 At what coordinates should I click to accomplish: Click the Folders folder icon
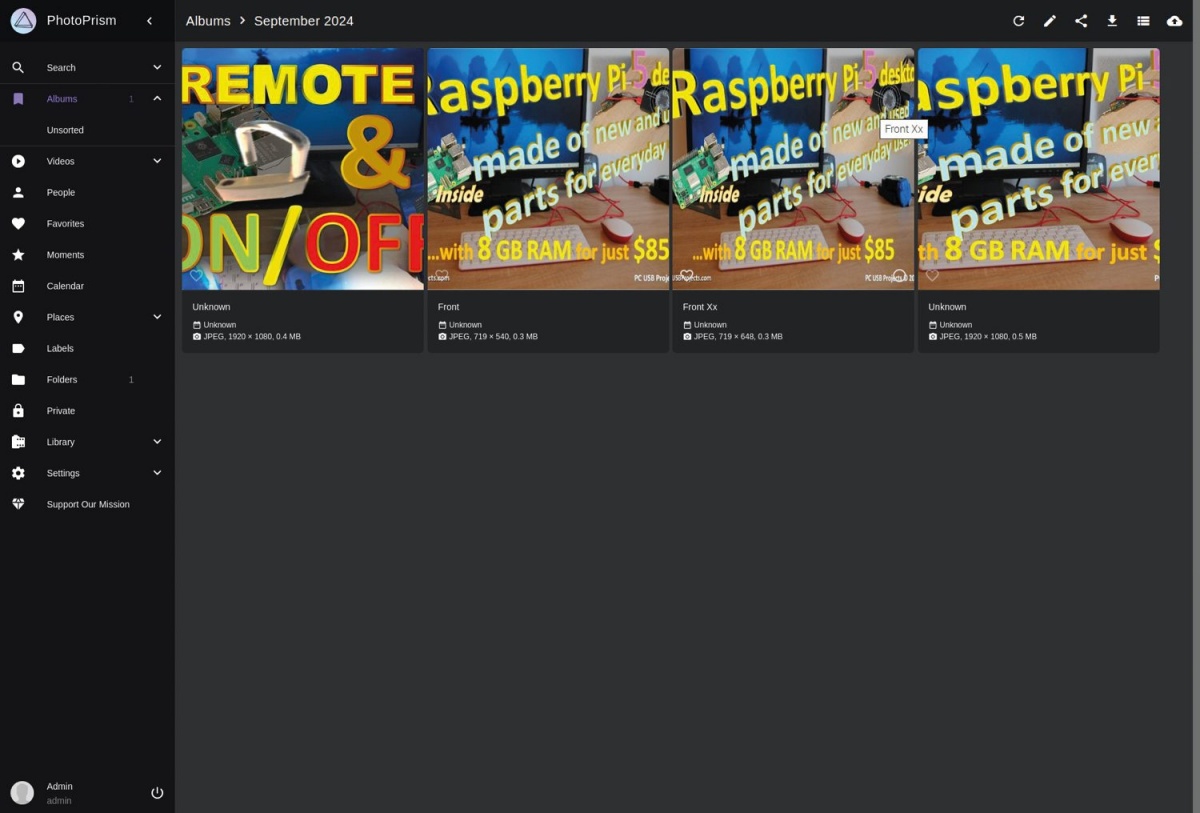(18, 380)
